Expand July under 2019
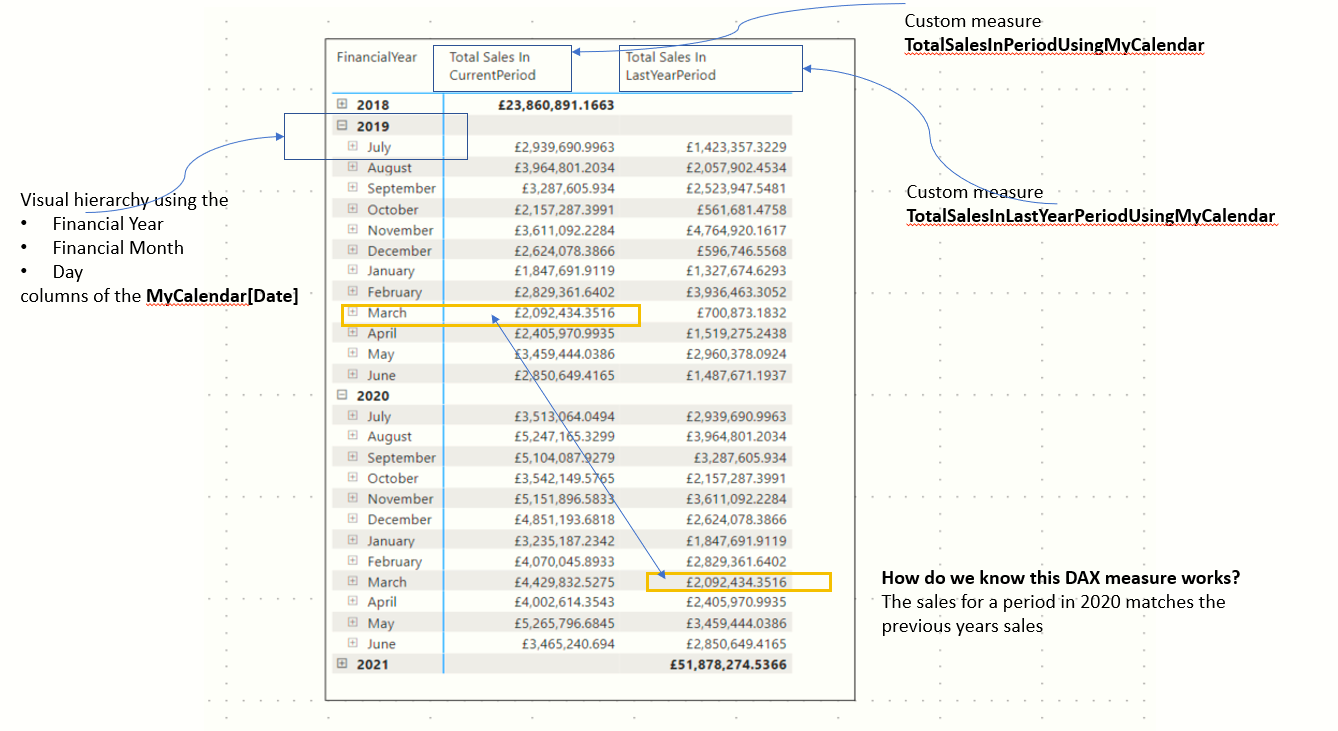This screenshot has width=1338, height=731. (352, 146)
